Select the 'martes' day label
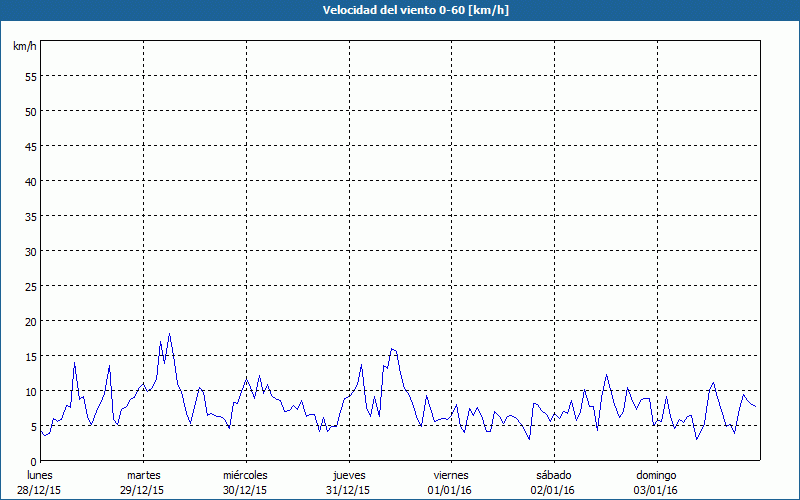Image resolution: width=800 pixels, height=500 pixels. [x=143, y=475]
